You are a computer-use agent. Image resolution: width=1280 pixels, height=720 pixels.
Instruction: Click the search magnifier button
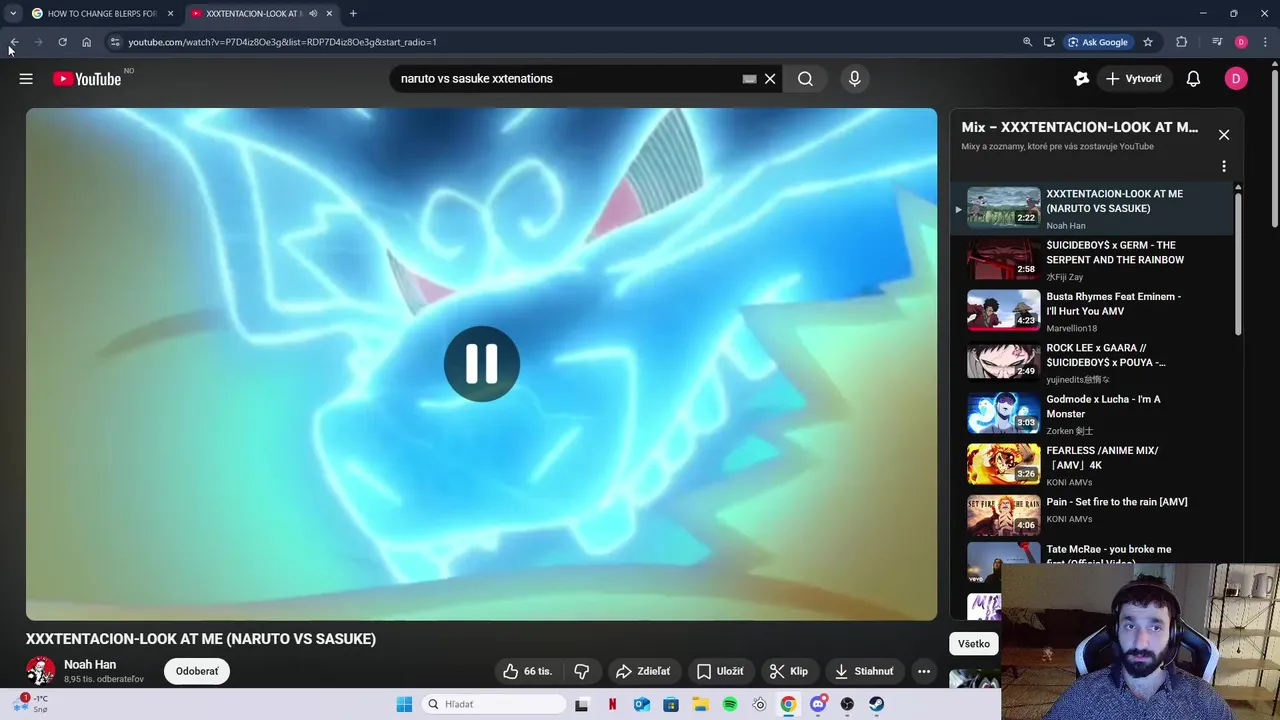pos(805,79)
